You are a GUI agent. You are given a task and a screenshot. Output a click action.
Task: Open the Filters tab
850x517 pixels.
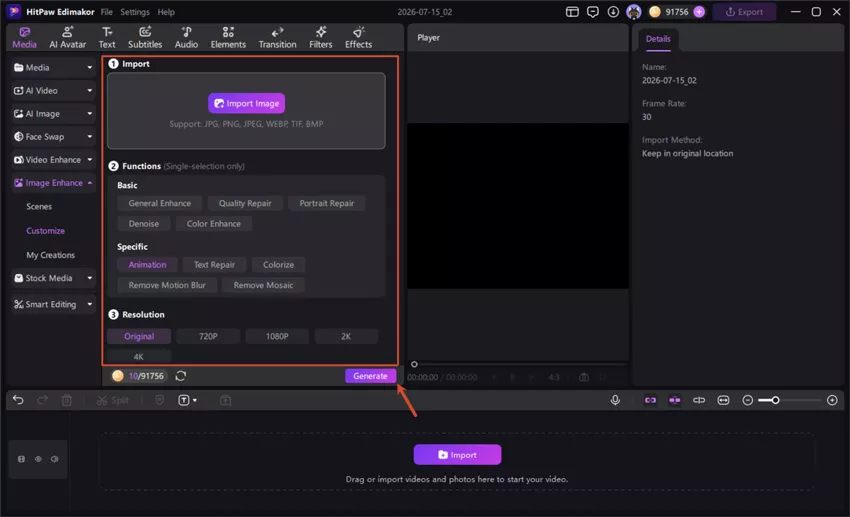click(320, 38)
